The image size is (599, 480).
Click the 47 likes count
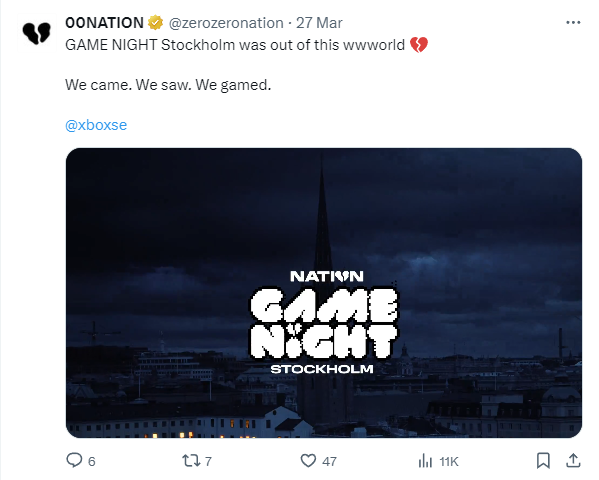point(329,462)
